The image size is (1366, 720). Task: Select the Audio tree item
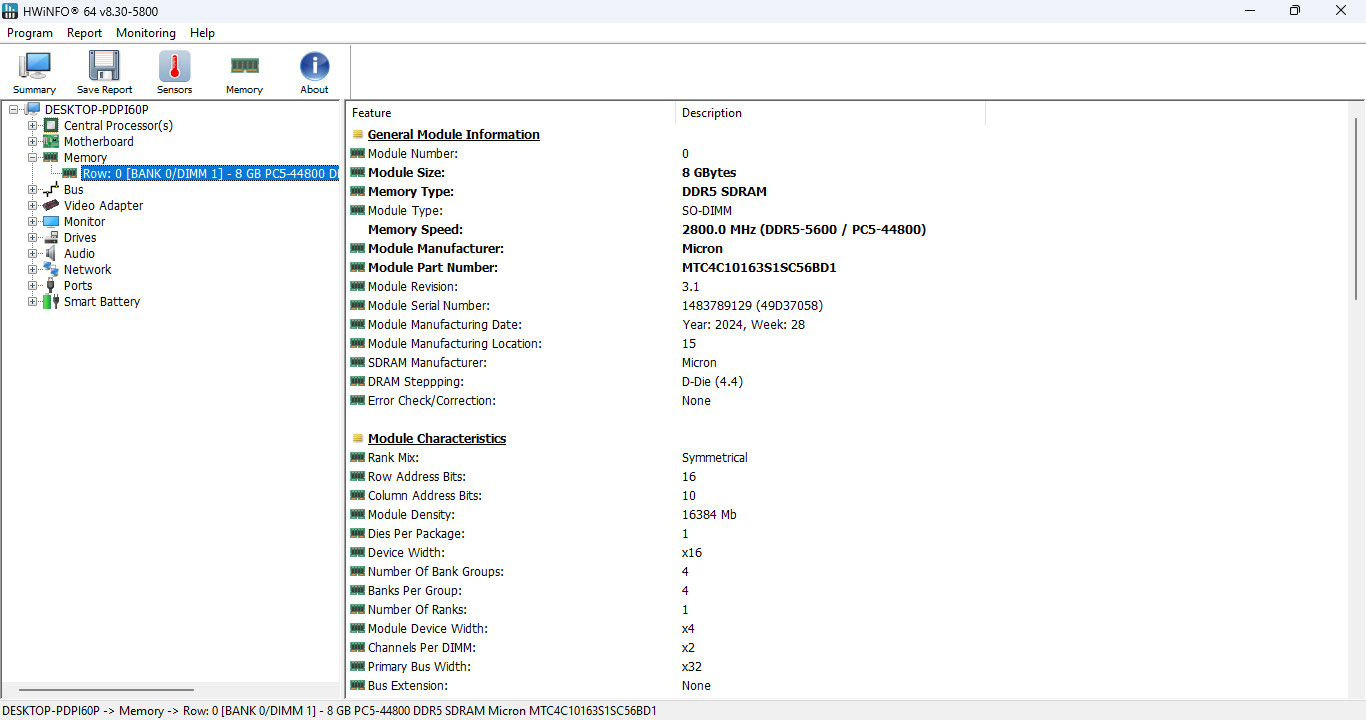(80, 253)
